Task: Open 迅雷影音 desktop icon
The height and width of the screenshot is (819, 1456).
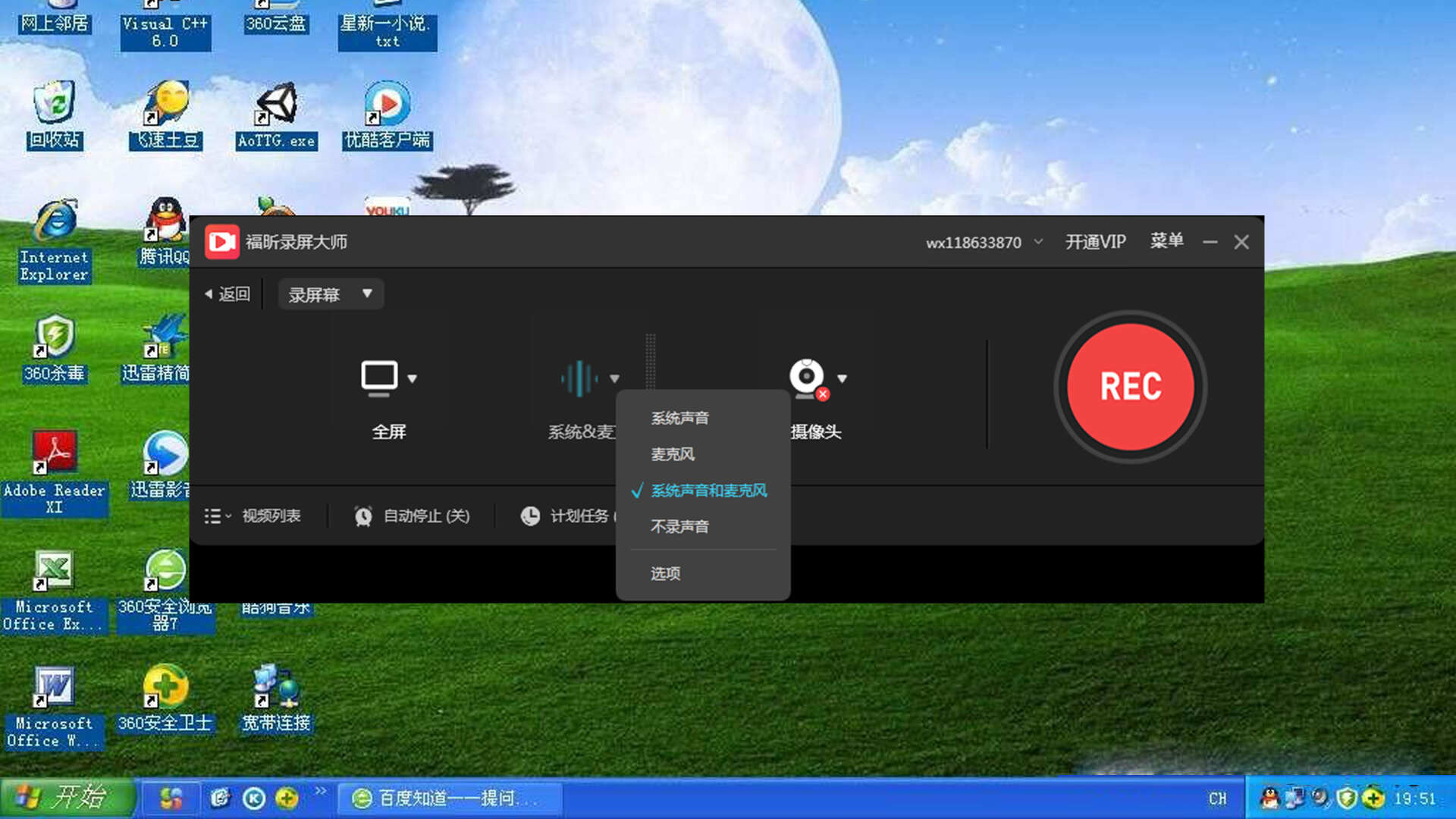Action: click(161, 466)
